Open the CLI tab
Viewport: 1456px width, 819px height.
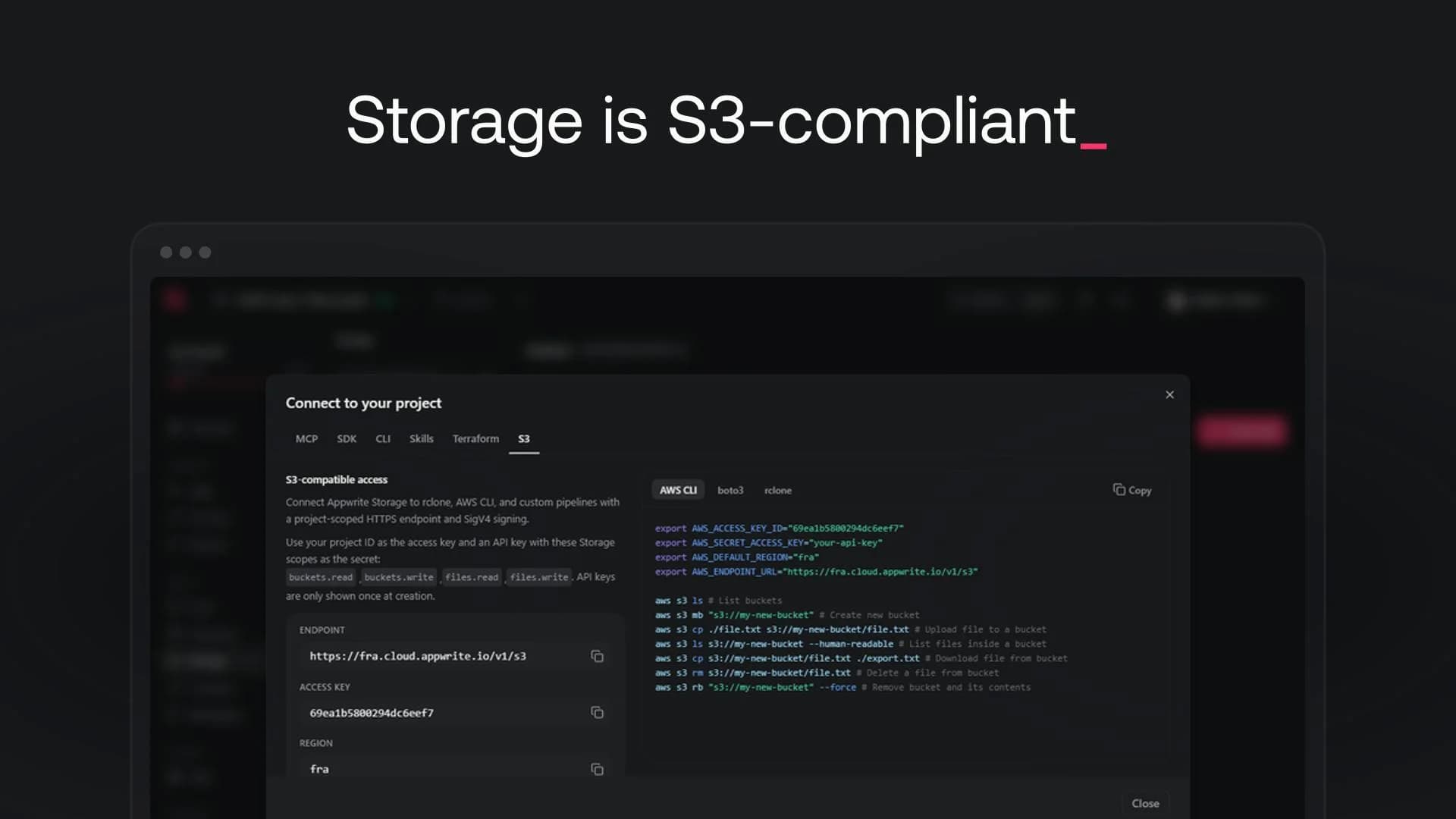pyautogui.click(x=383, y=439)
